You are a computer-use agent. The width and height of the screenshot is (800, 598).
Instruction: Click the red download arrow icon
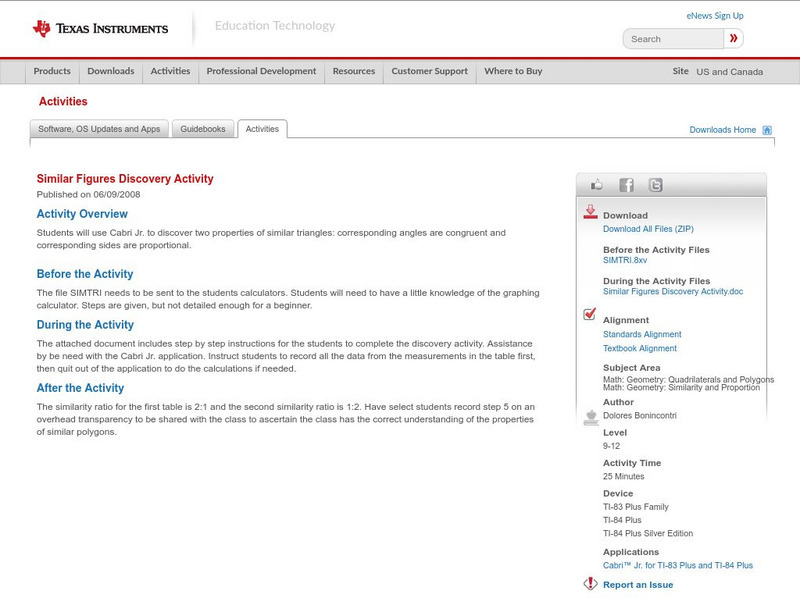point(590,212)
